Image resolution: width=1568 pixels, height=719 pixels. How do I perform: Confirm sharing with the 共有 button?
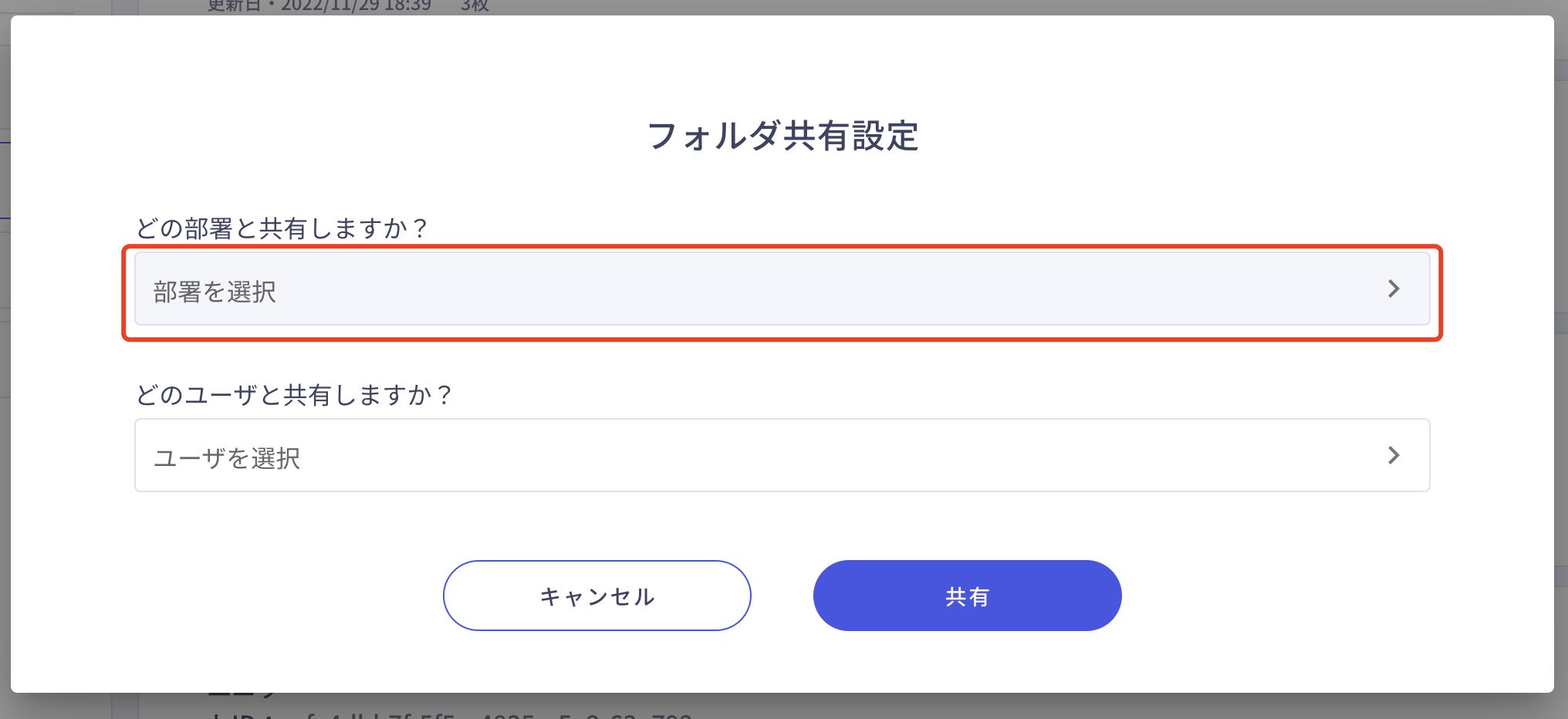point(967,596)
